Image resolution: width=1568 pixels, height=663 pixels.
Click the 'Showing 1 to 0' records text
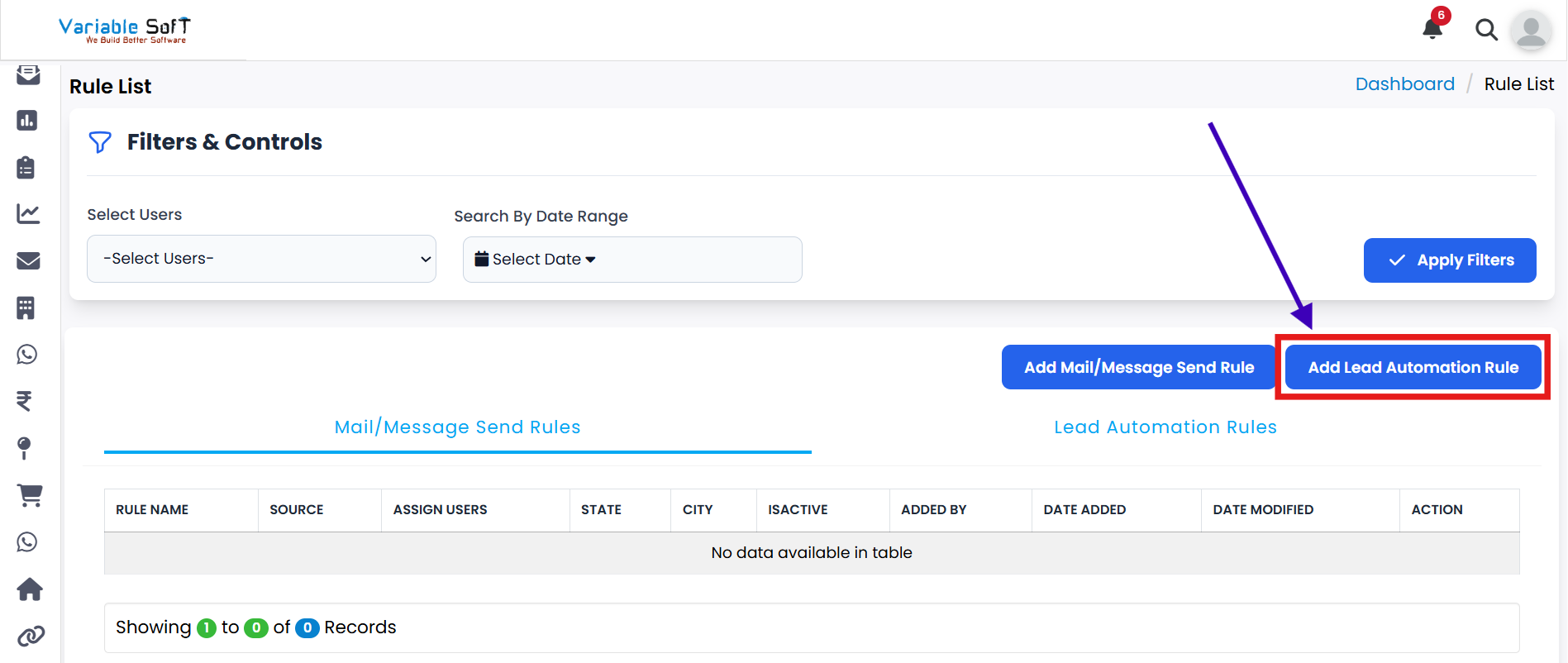coord(255,627)
